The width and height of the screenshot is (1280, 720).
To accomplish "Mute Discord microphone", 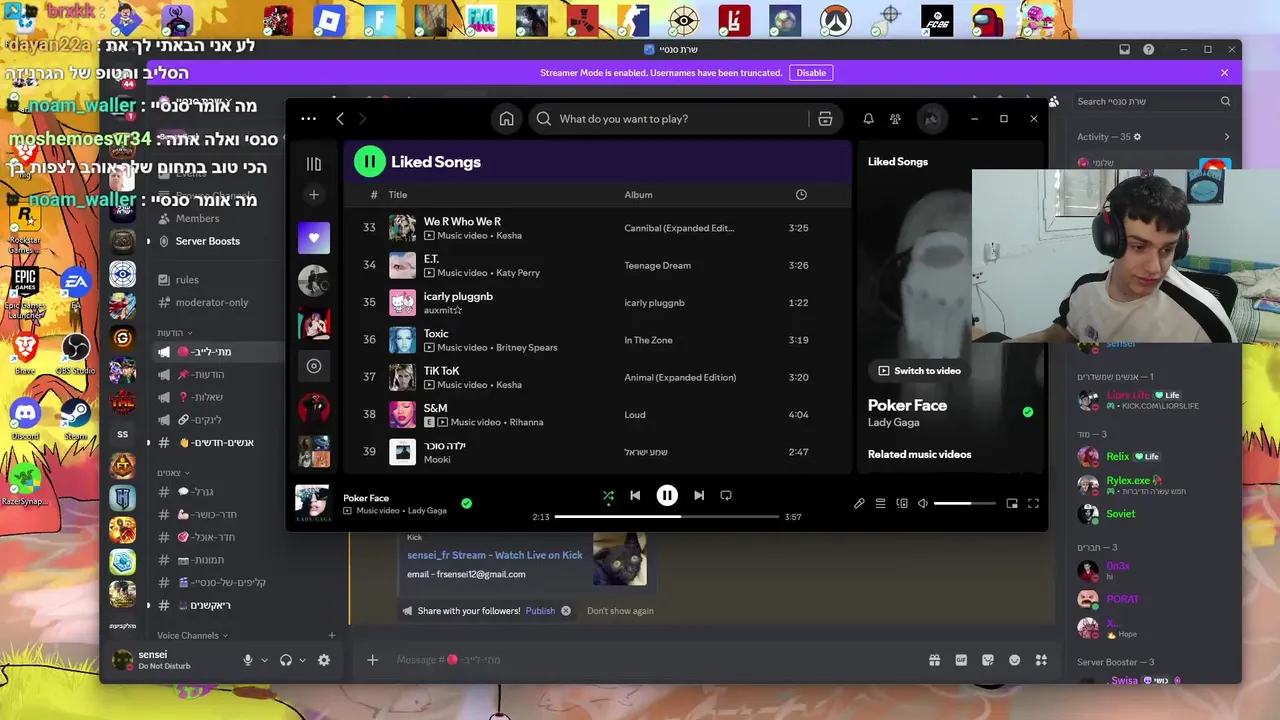I will click(248, 660).
